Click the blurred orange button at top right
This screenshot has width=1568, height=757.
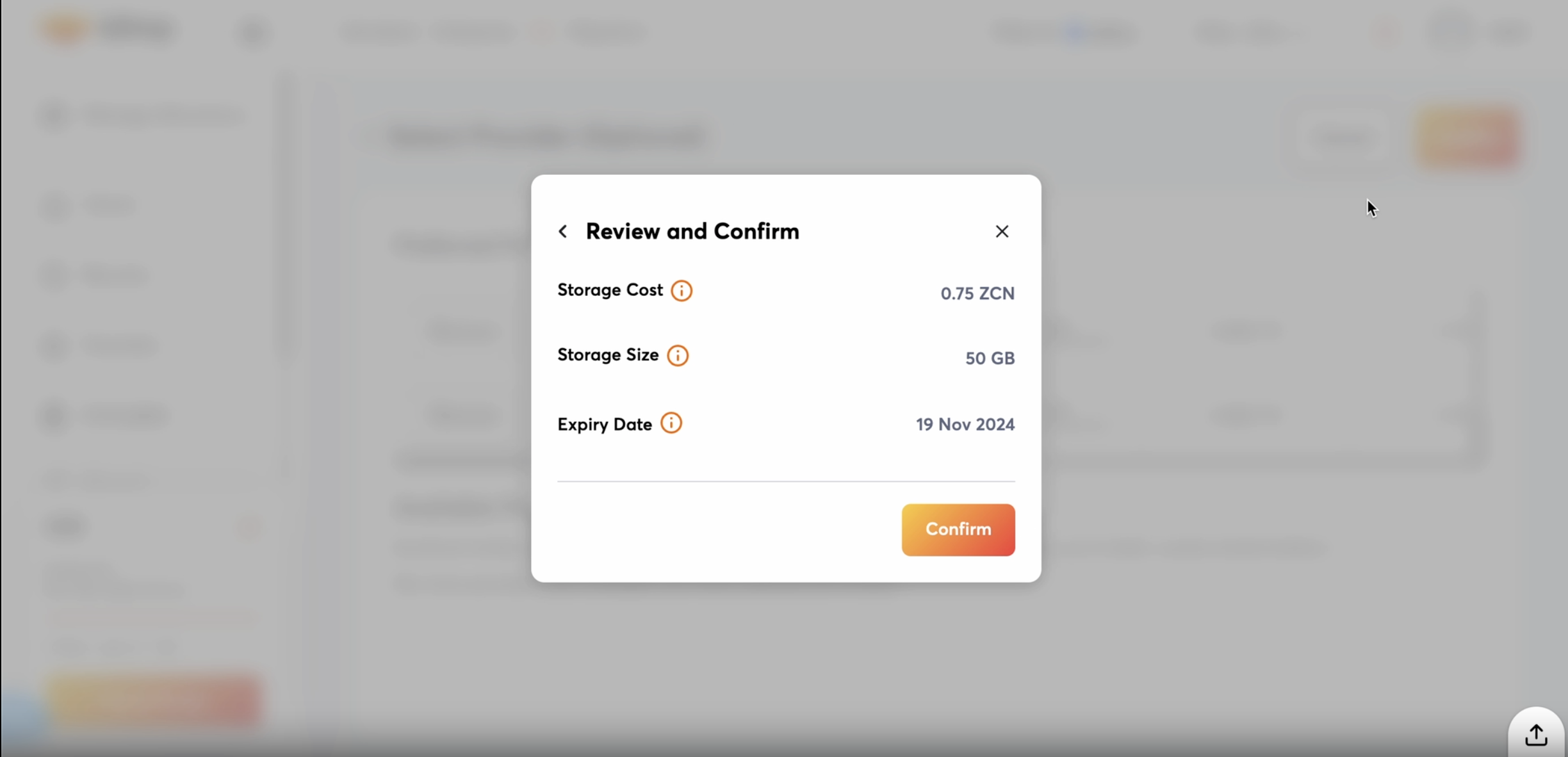1467,137
